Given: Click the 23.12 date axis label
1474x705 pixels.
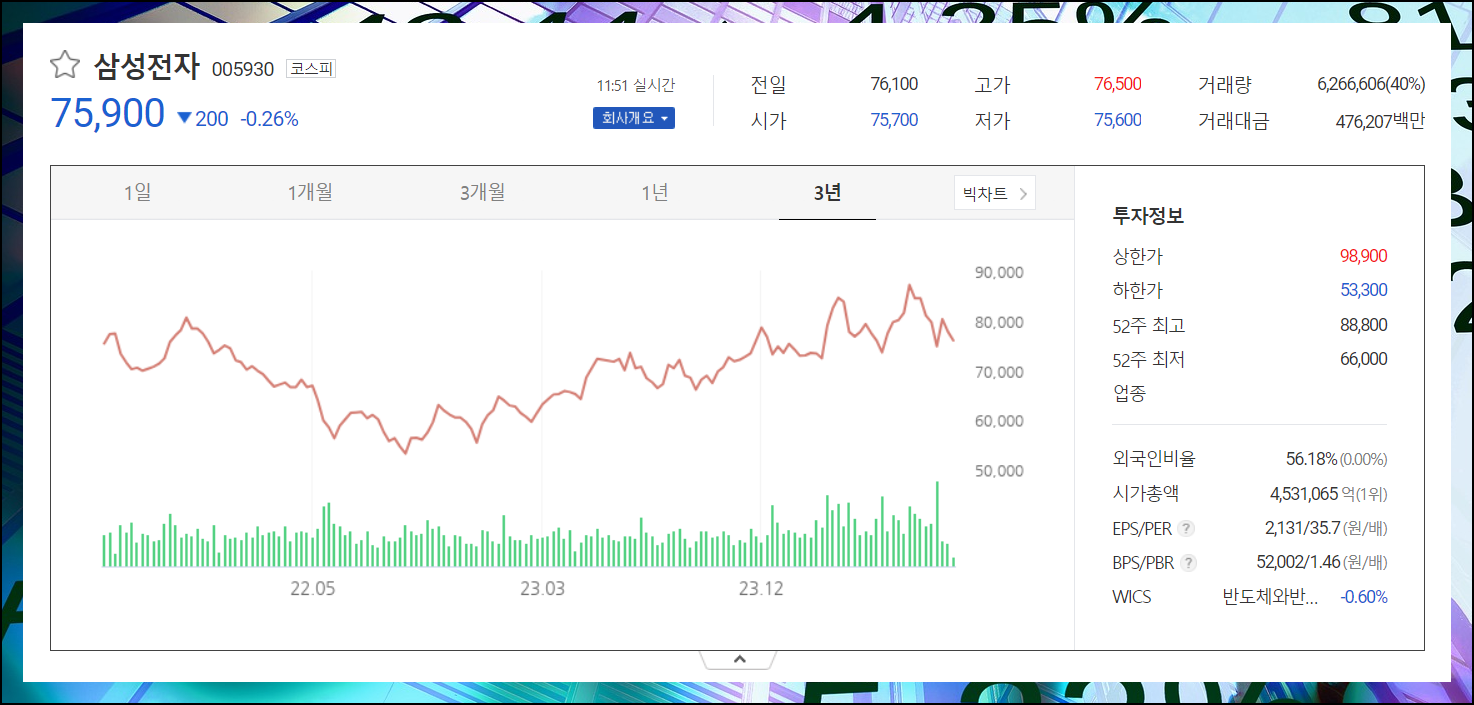Looking at the screenshot, I should [761, 589].
